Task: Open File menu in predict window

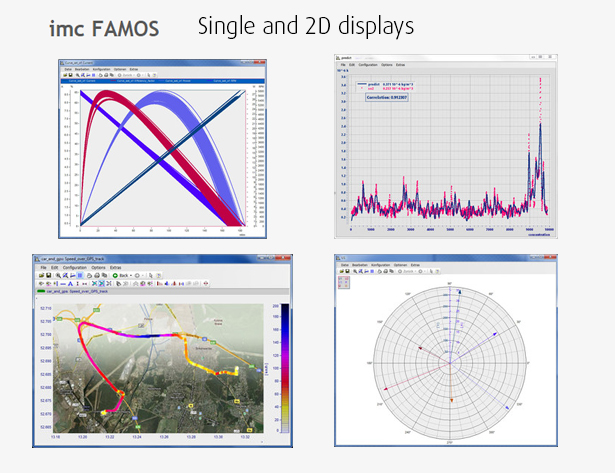Action: point(343,65)
